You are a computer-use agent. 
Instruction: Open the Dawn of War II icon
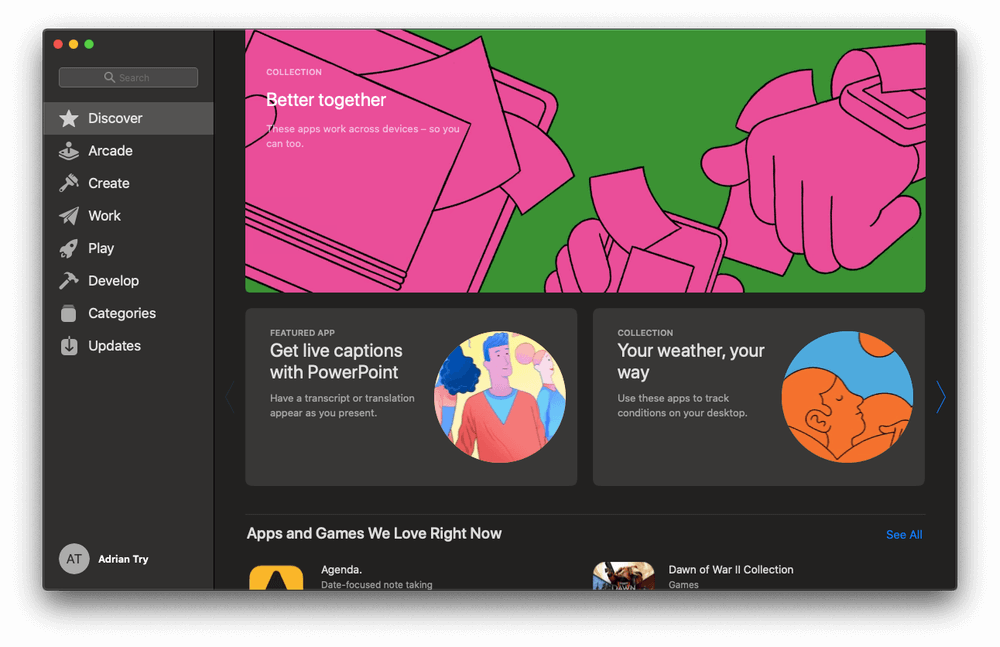(623, 576)
